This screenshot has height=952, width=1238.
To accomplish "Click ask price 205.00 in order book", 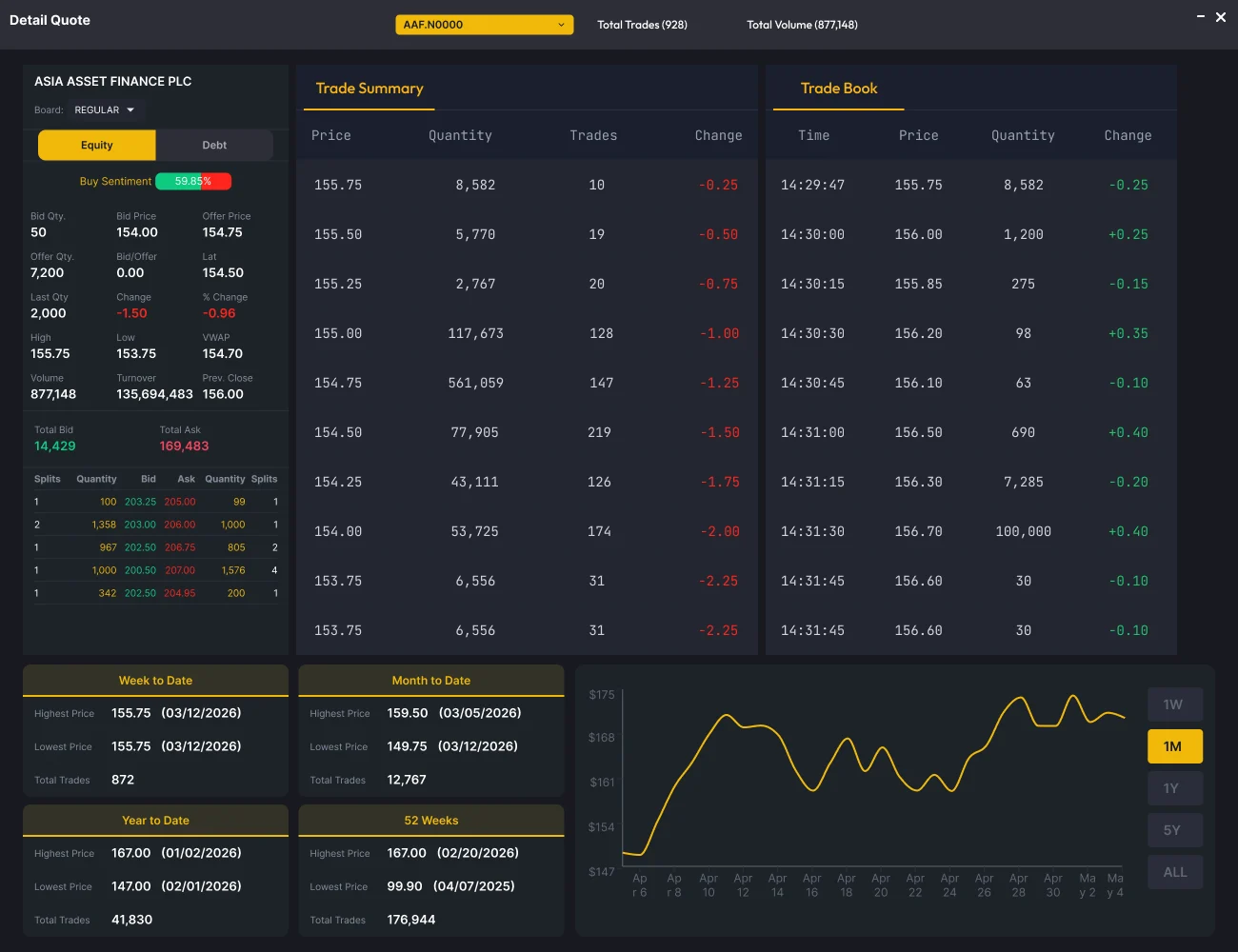I will coord(180,502).
